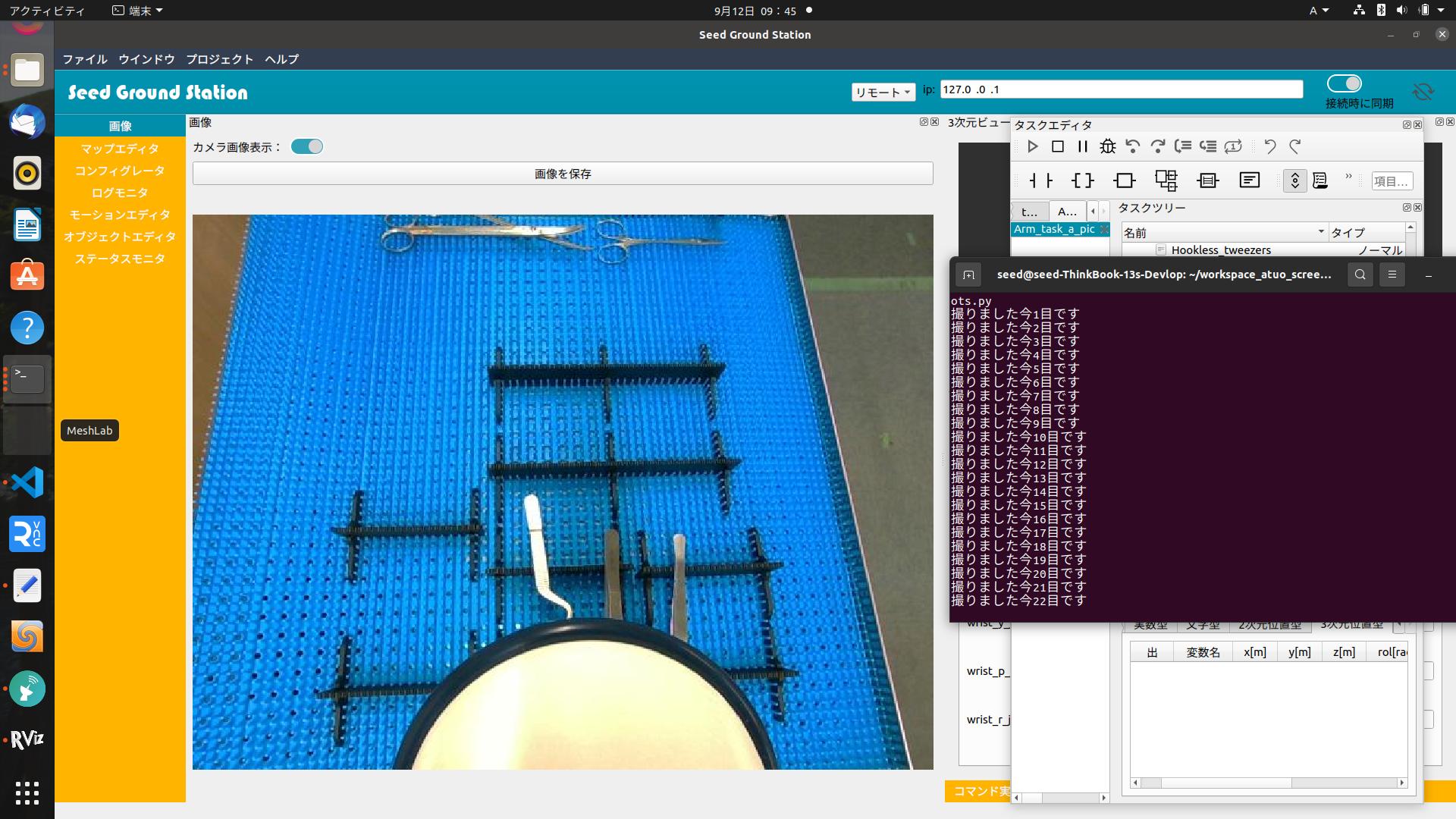The height and width of the screenshot is (819, 1456).
Task: Add a comment note element
Action: pyautogui.click(x=1249, y=180)
